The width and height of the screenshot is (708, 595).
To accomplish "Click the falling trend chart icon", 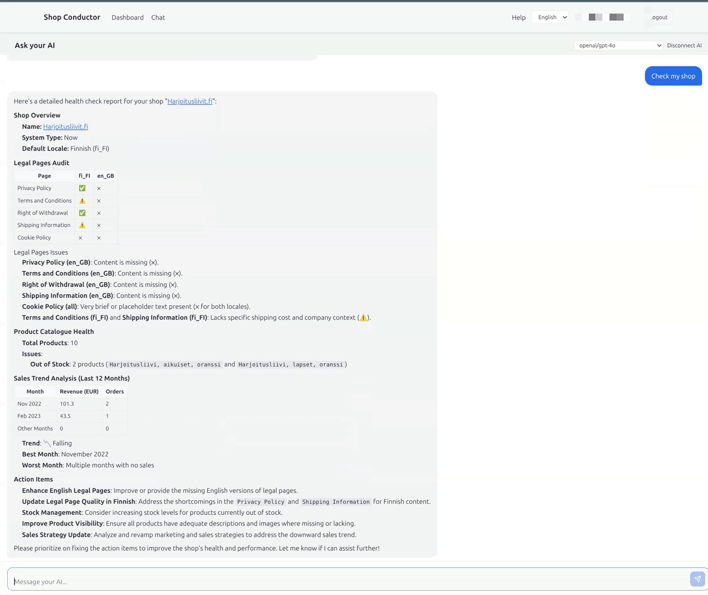I will tap(47, 443).
